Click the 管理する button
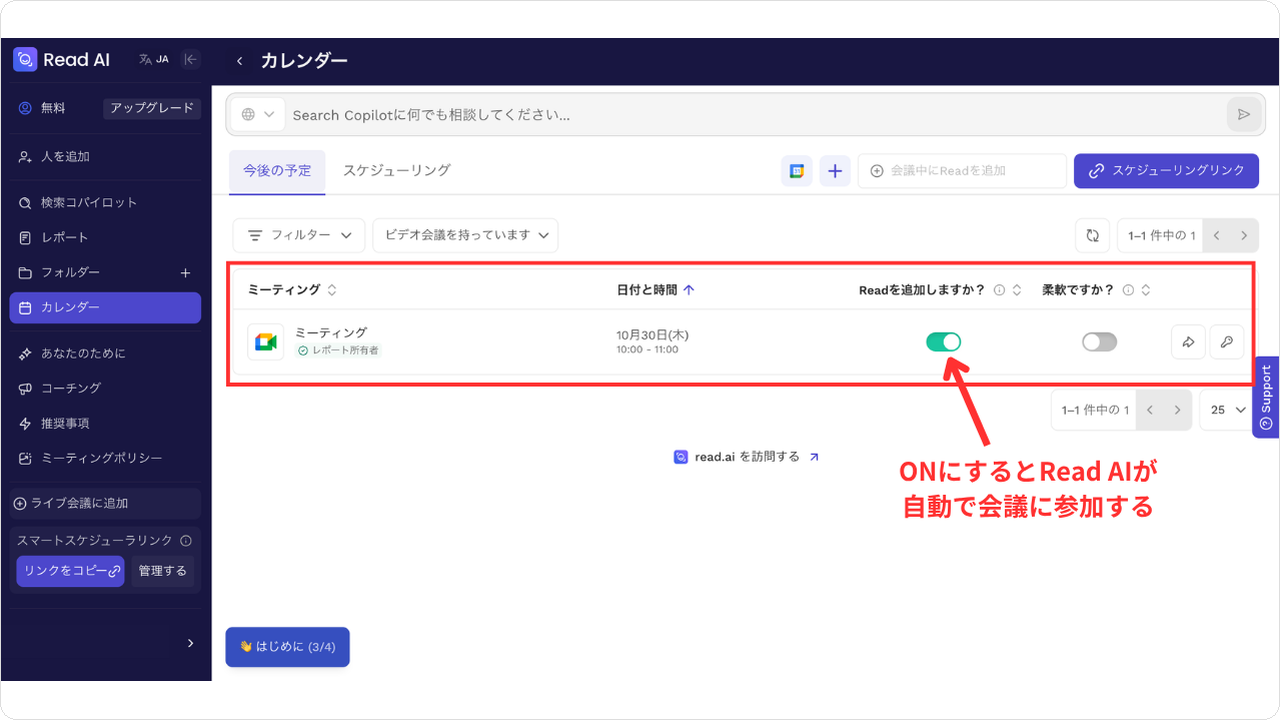Viewport: 1280px width, 720px height. pyautogui.click(x=162, y=571)
